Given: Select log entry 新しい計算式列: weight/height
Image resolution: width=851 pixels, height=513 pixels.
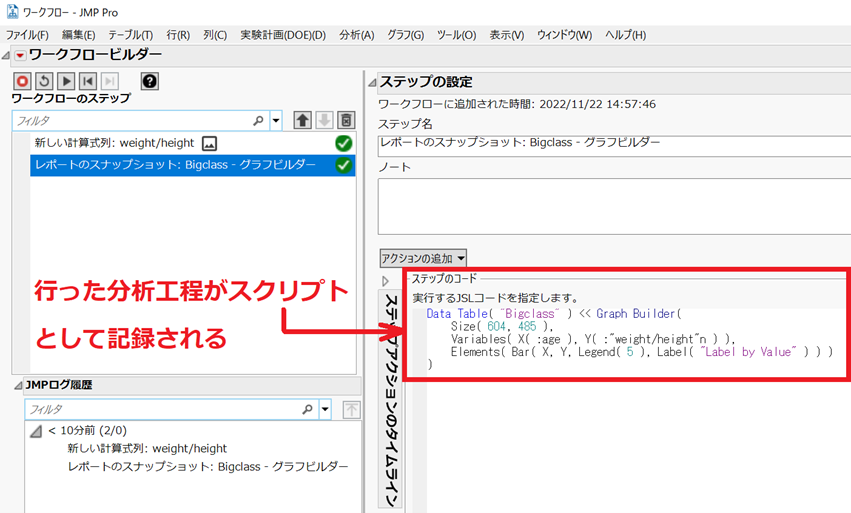Looking at the screenshot, I should (147, 448).
